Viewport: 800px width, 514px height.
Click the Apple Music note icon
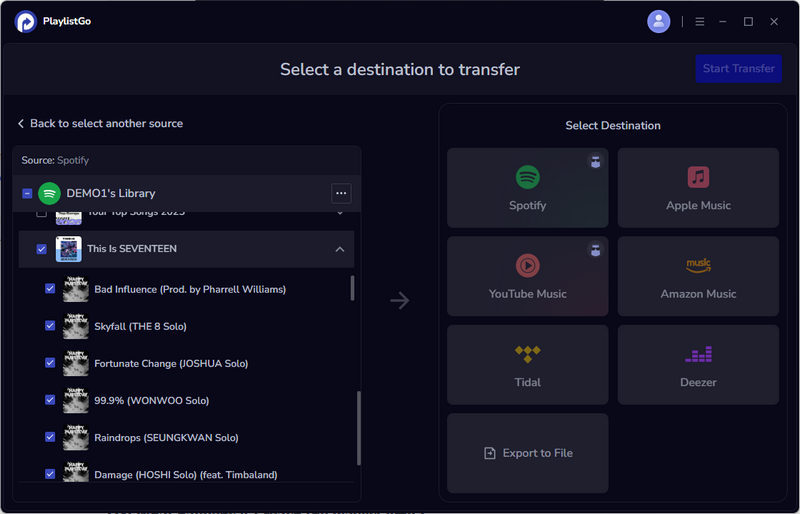pyautogui.click(x=698, y=177)
